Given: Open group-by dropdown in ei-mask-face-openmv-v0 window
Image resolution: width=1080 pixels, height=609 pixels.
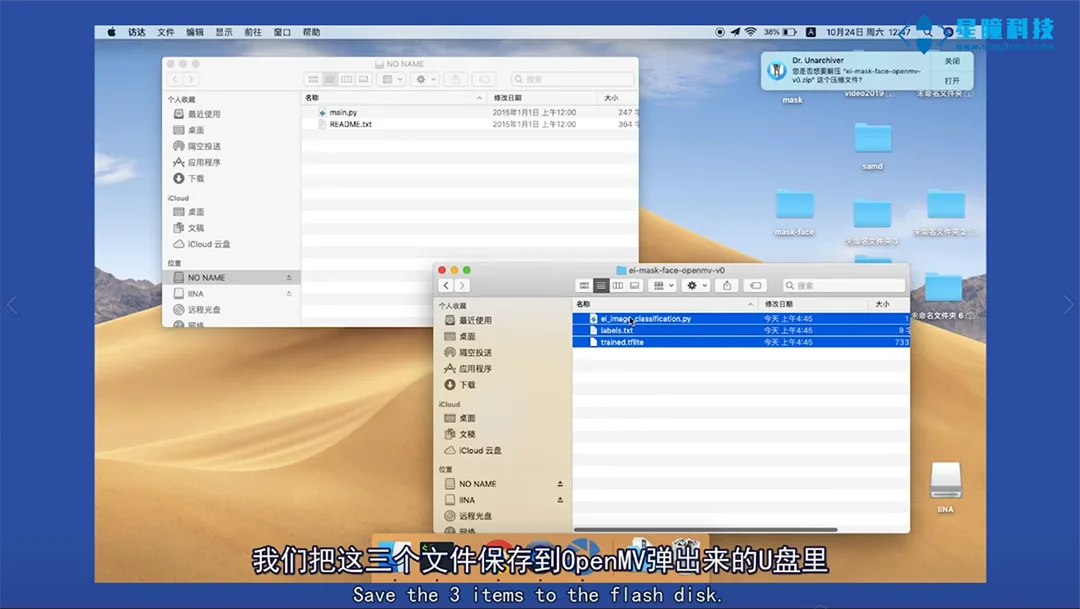Looking at the screenshot, I should click(x=663, y=285).
